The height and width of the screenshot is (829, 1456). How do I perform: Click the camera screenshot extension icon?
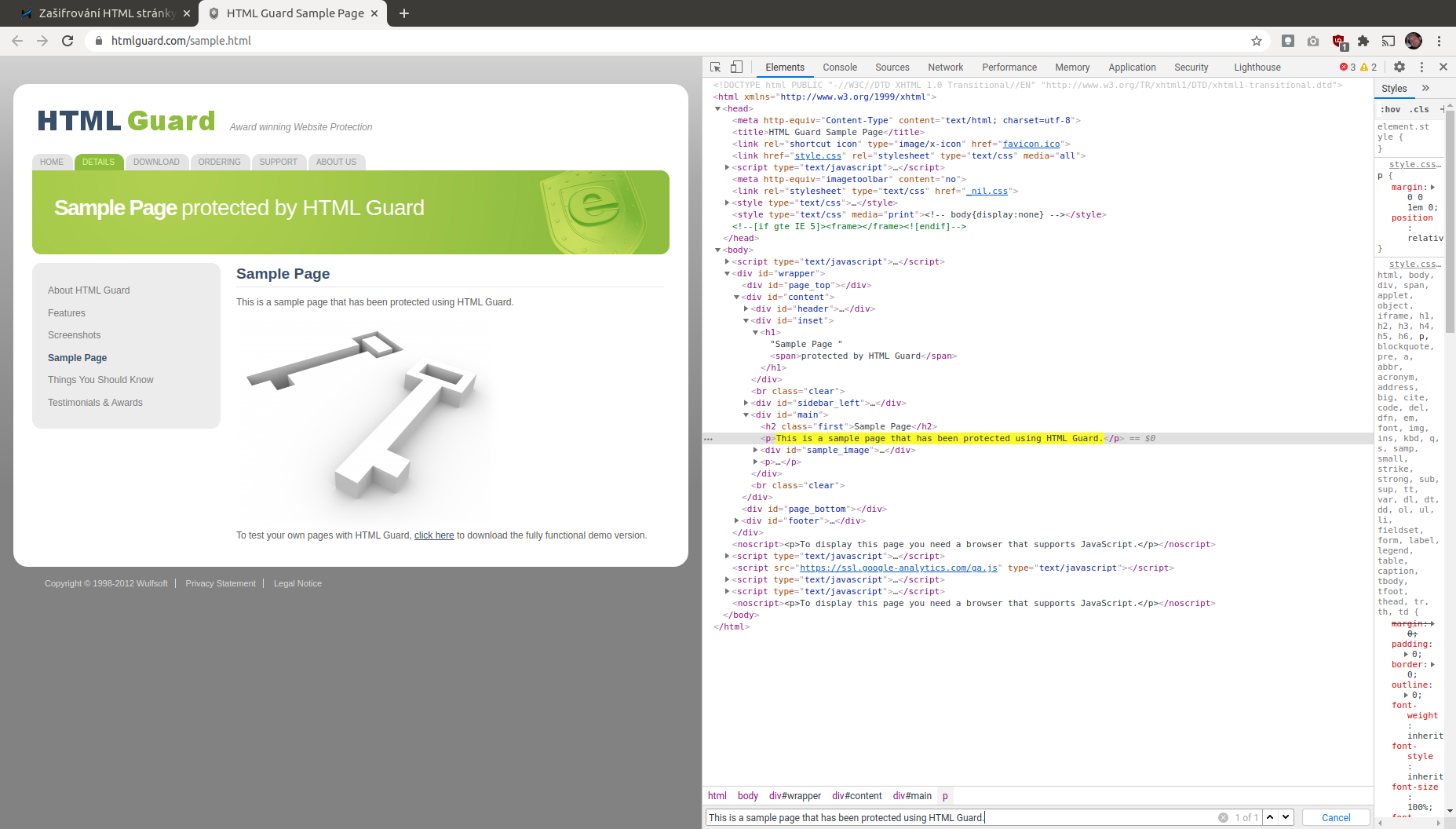1313,41
